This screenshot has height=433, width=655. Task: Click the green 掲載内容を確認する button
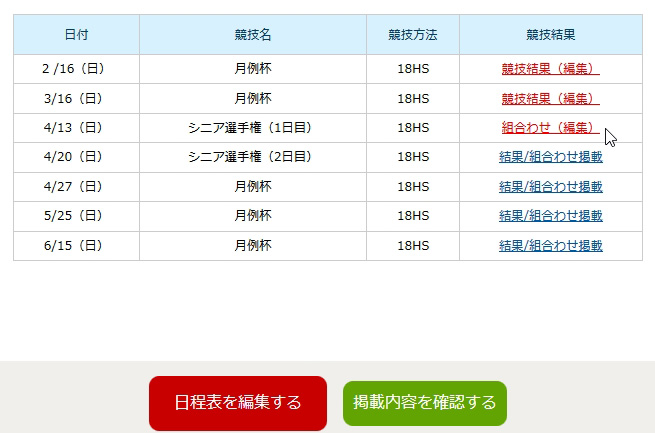coord(425,403)
